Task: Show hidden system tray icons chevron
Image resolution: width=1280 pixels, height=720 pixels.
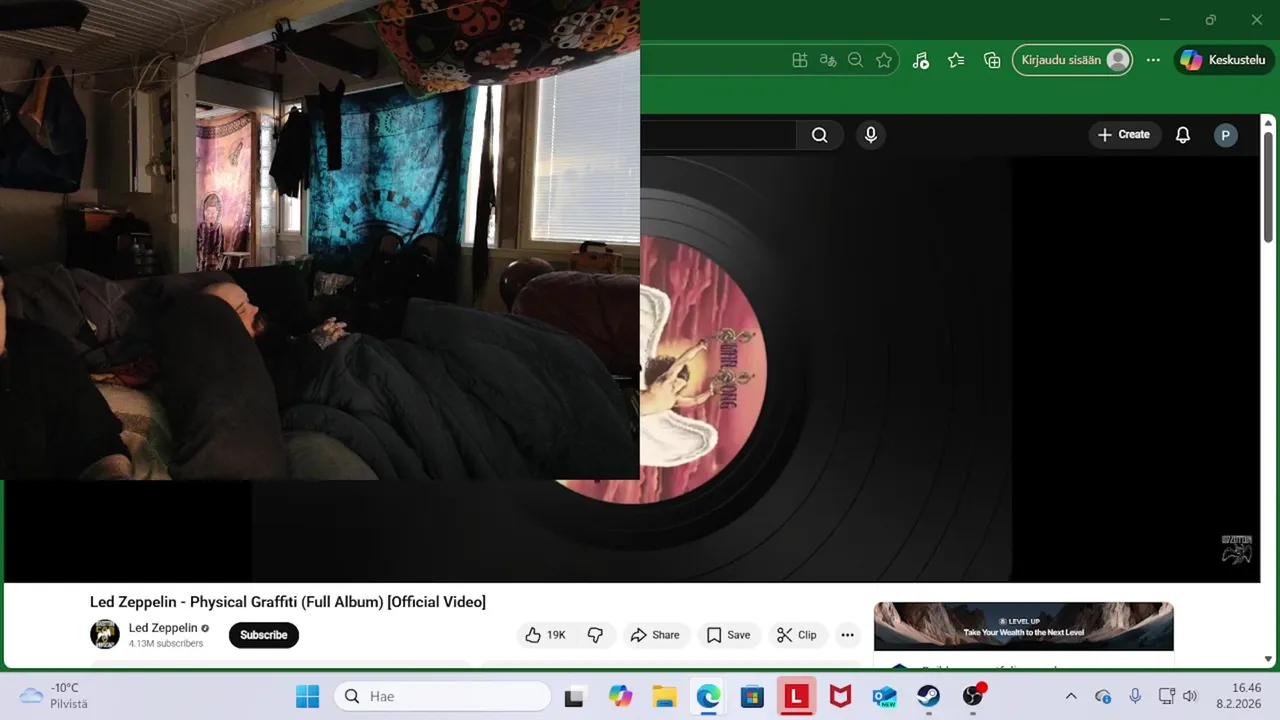Action: [x=1071, y=696]
